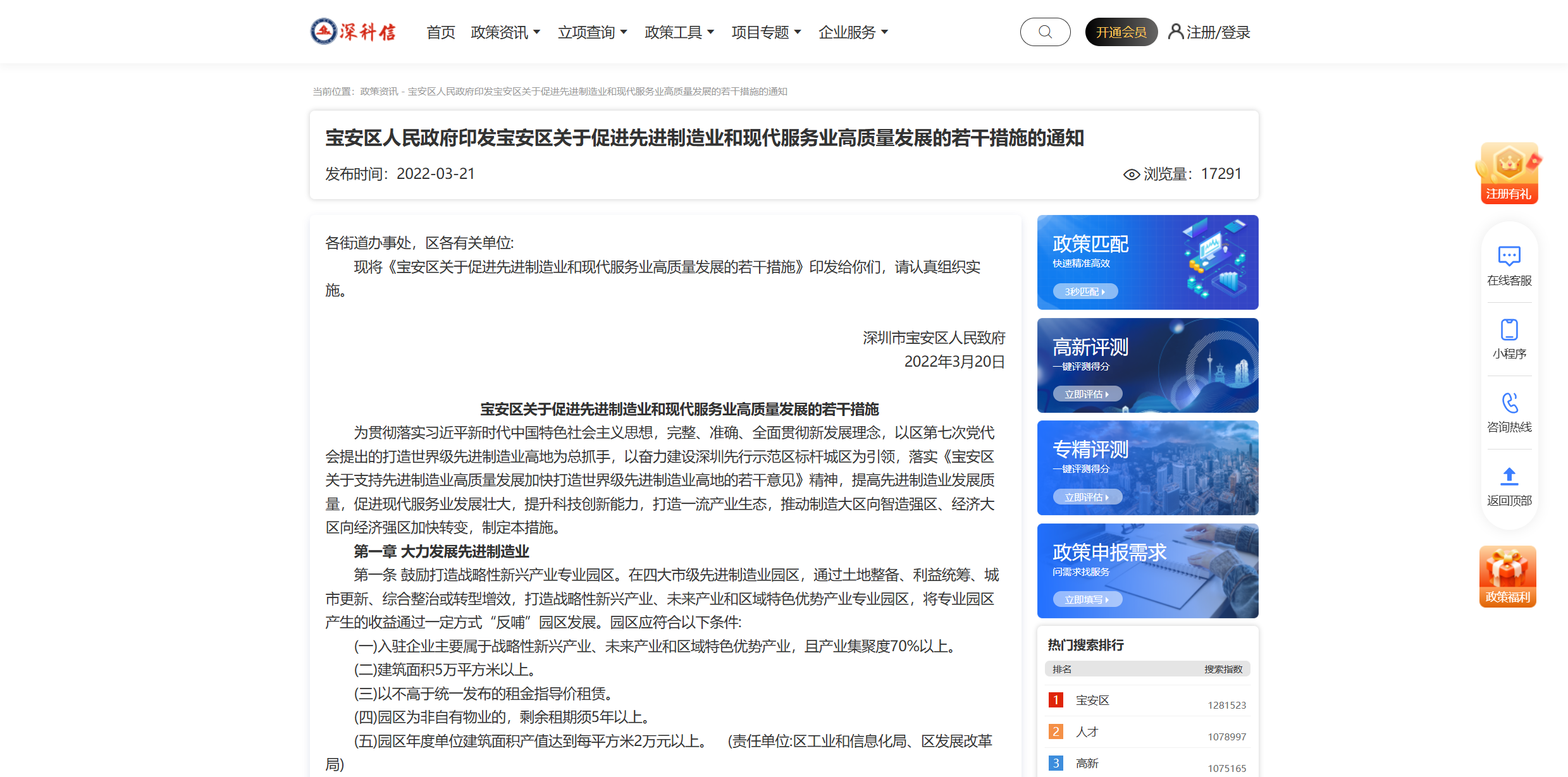The height and width of the screenshot is (777, 1568).
Task: Open the site search magnifier icon
Action: pyautogui.click(x=1045, y=31)
